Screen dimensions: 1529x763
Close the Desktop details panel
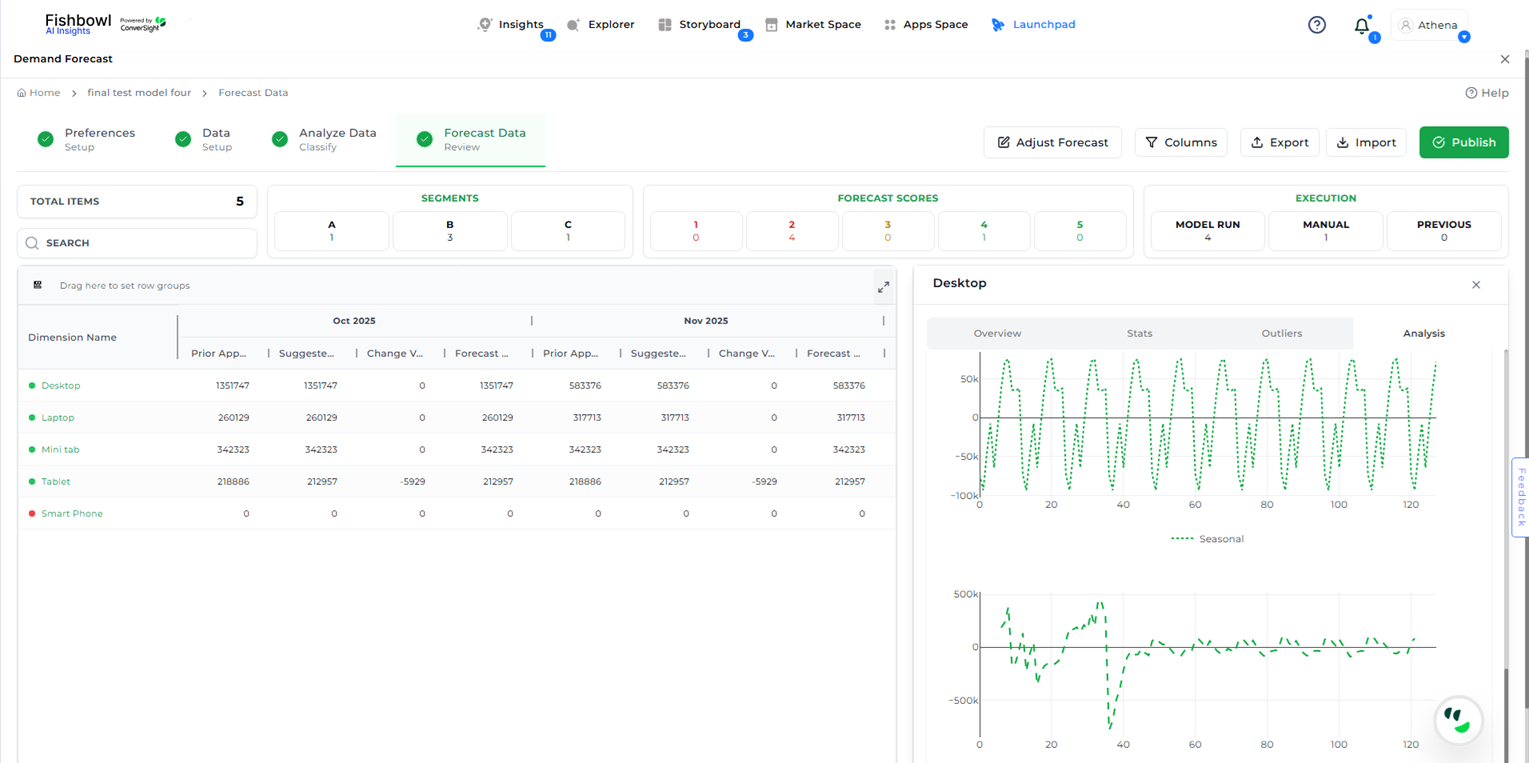(x=1475, y=285)
